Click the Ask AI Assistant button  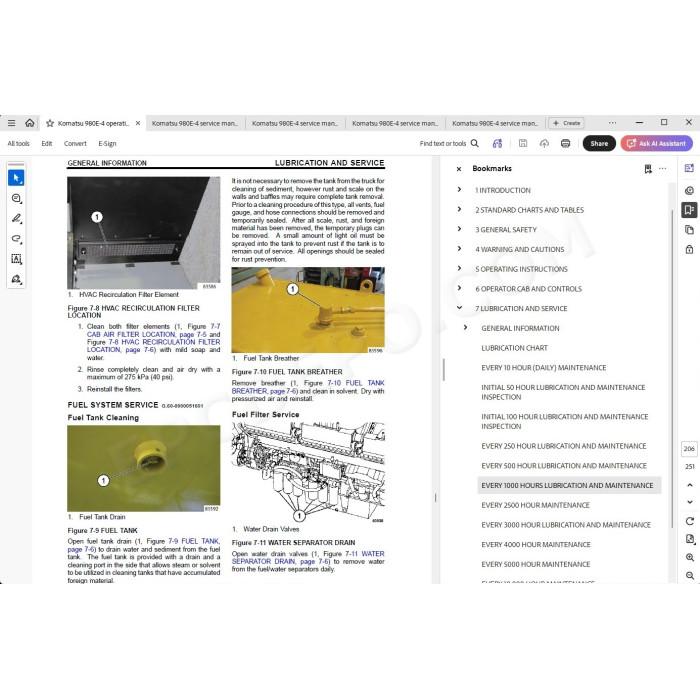click(x=656, y=143)
